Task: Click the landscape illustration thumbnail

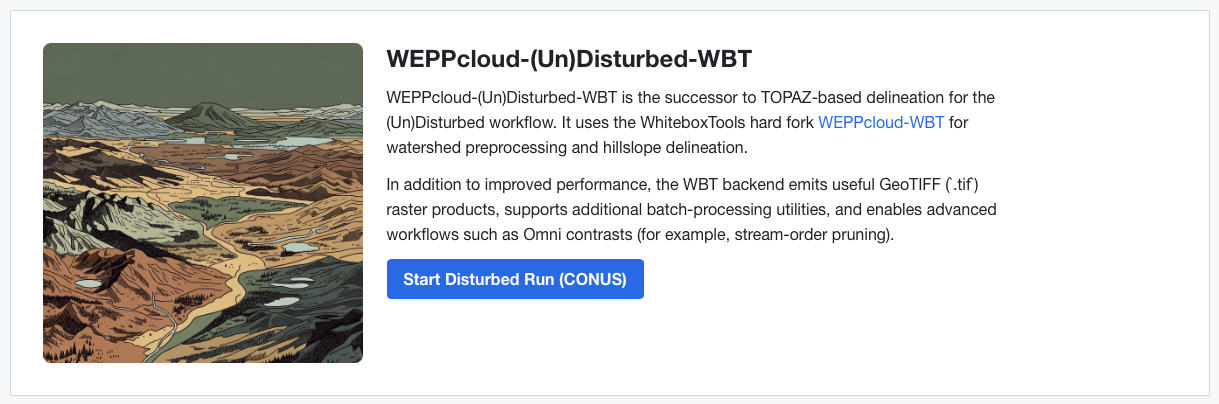Action: (203, 203)
